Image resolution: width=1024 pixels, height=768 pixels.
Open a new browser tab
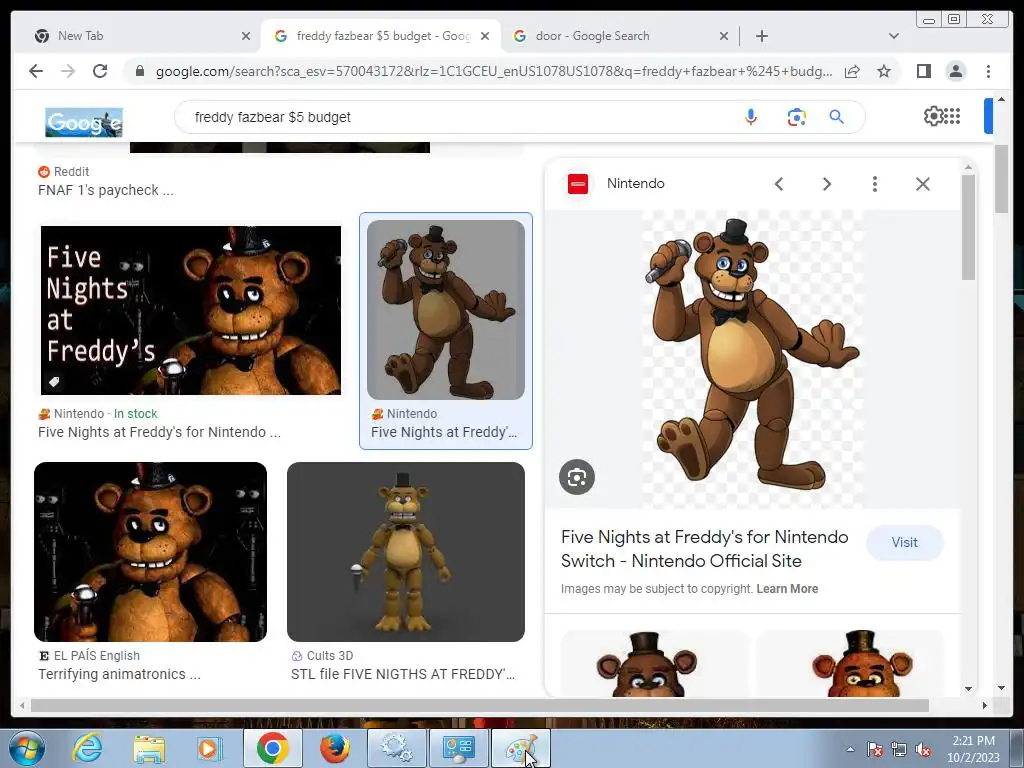click(761, 36)
